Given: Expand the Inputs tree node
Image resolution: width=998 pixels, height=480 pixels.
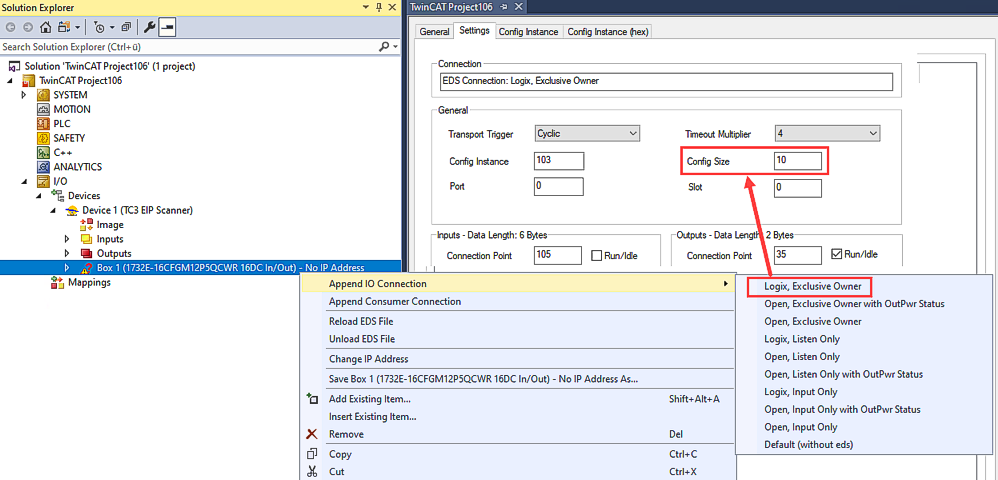Looking at the screenshot, I should (67, 239).
